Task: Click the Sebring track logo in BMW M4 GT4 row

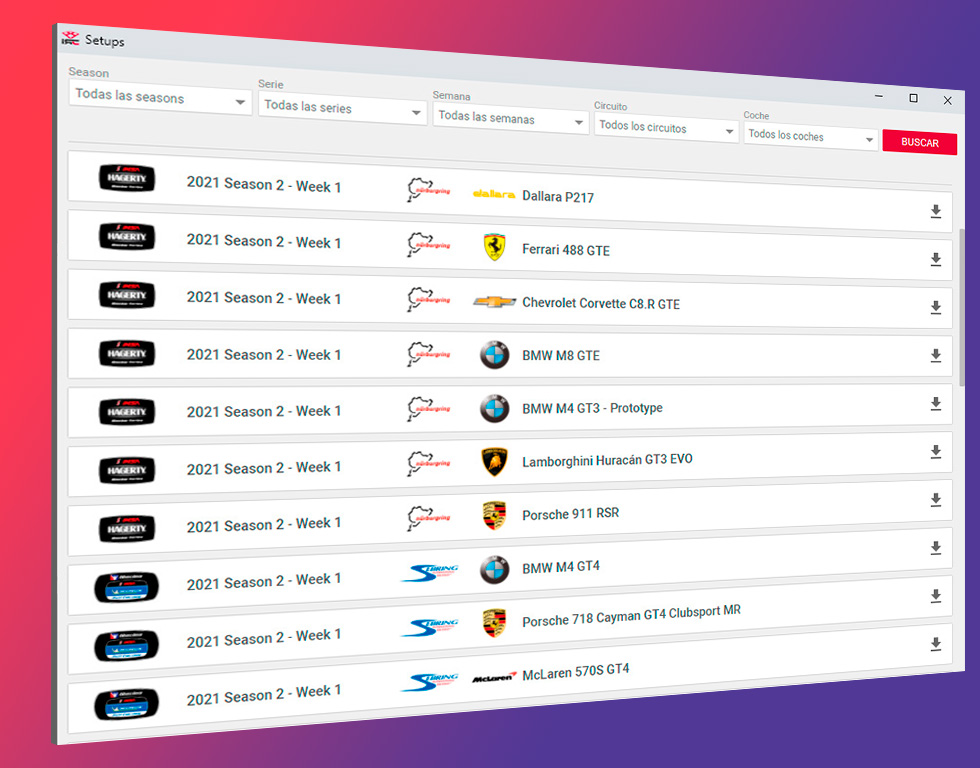Action: click(x=430, y=572)
